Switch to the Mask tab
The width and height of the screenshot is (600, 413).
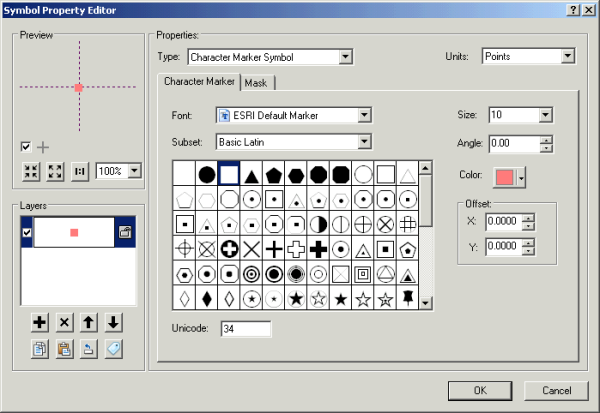coord(256,83)
